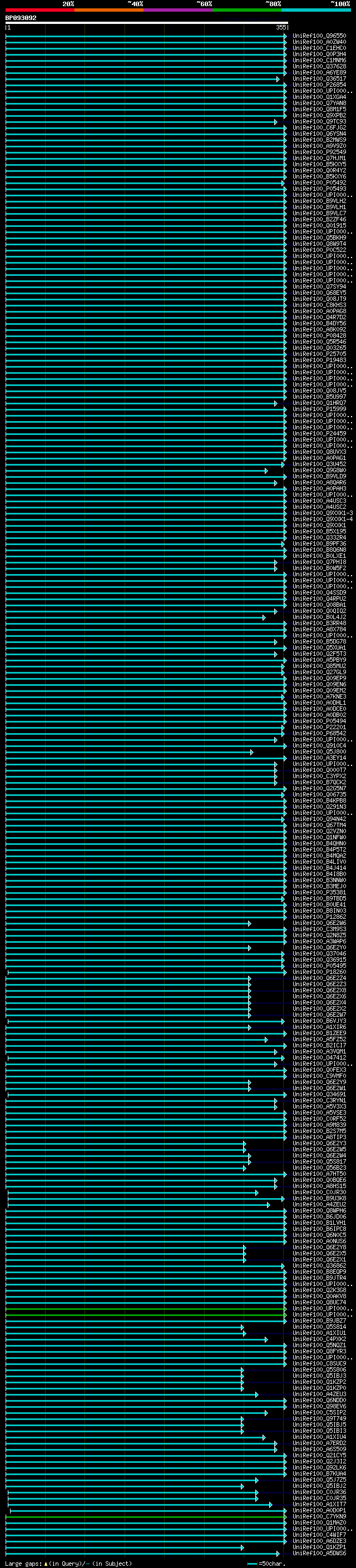The width and height of the screenshot is (356, 1568).
Task: Select the UniRef100_A3EY14 hit label
Action: click(319, 759)
